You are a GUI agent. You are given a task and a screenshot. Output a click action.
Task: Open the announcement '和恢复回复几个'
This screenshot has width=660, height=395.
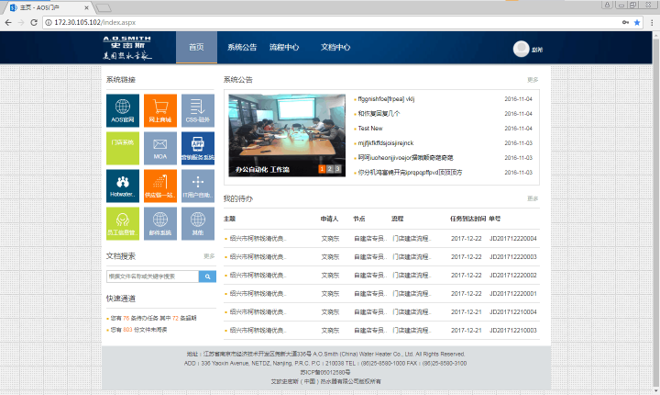click(379, 114)
